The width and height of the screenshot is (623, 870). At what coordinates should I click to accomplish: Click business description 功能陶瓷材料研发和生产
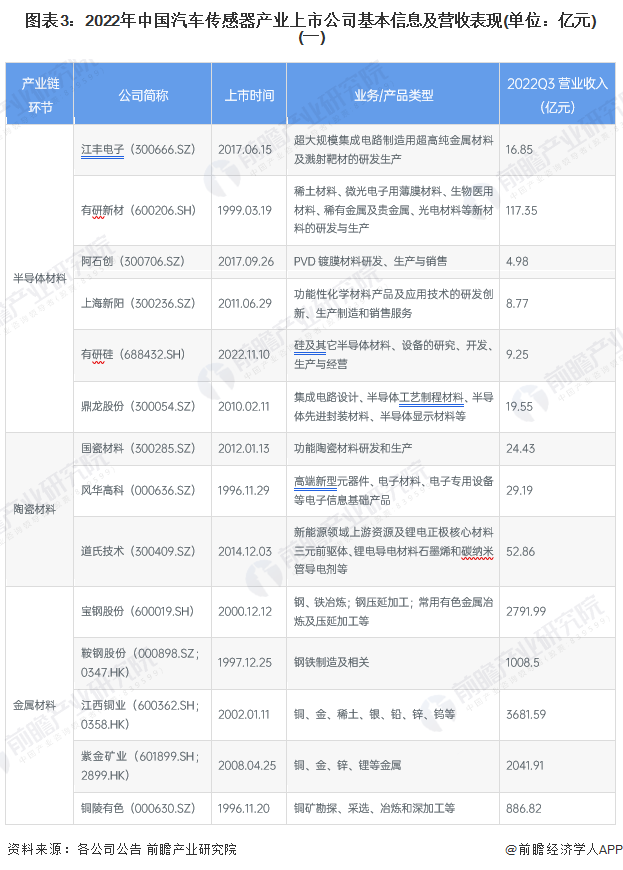pos(353,448)
